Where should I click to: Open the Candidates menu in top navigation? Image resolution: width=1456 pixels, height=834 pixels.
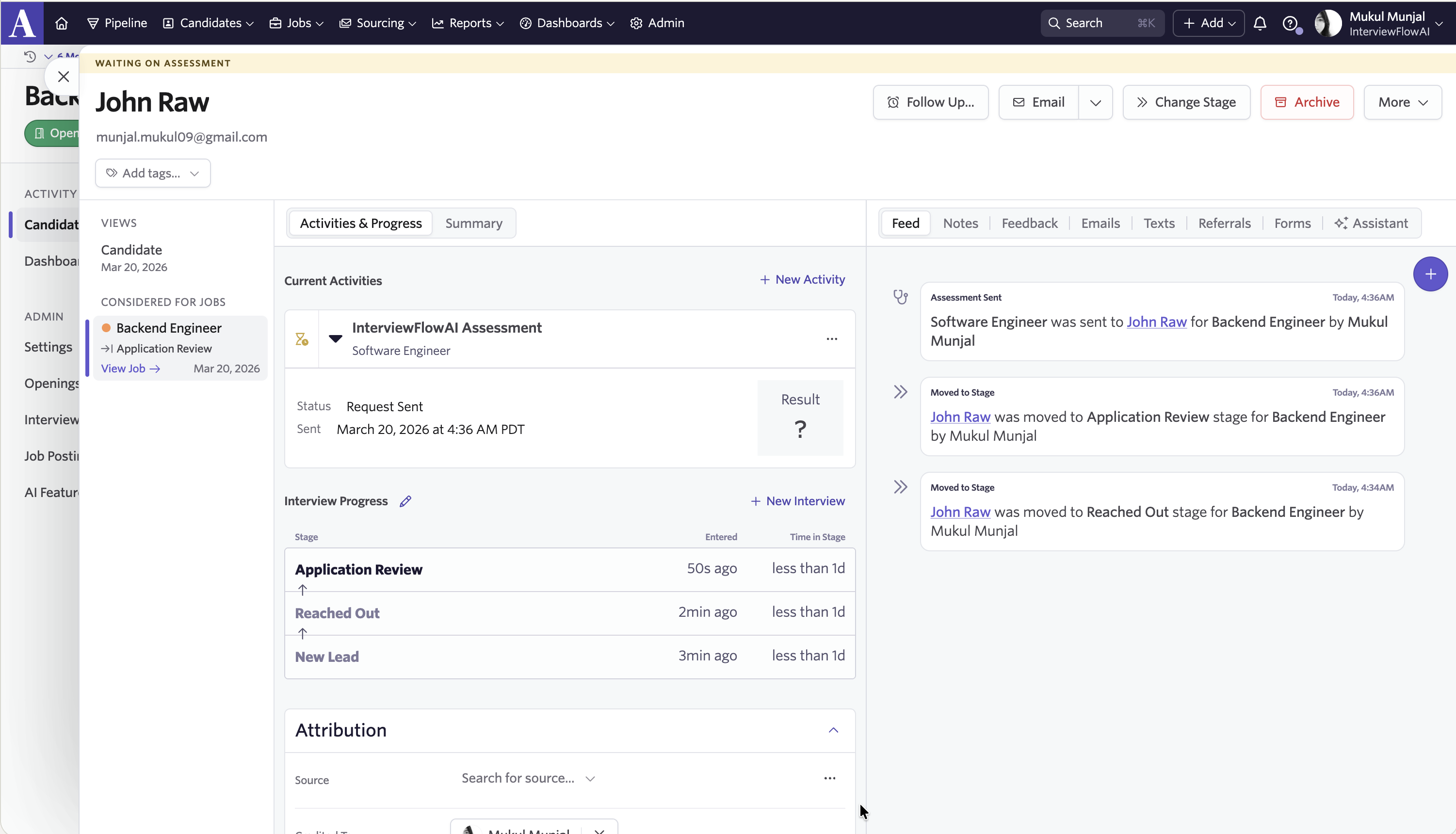tap(209, 23)
